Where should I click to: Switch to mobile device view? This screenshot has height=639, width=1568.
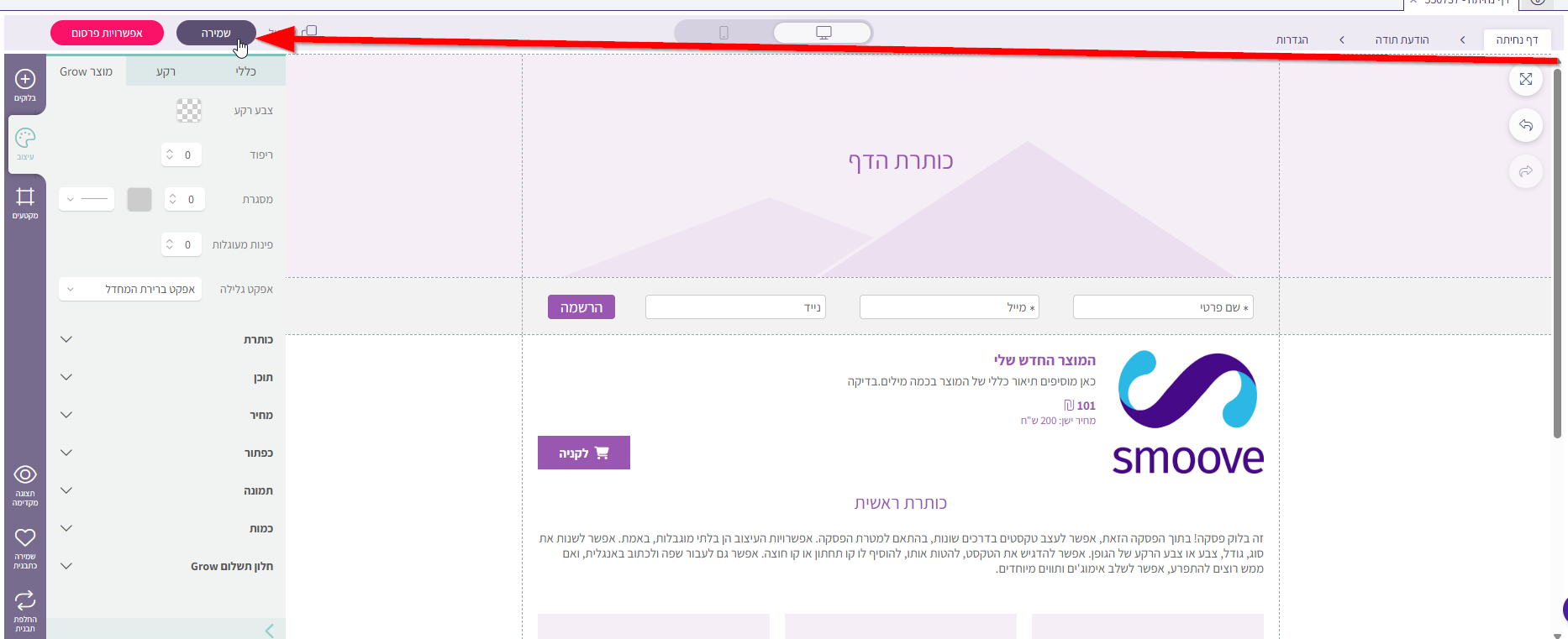723,33
